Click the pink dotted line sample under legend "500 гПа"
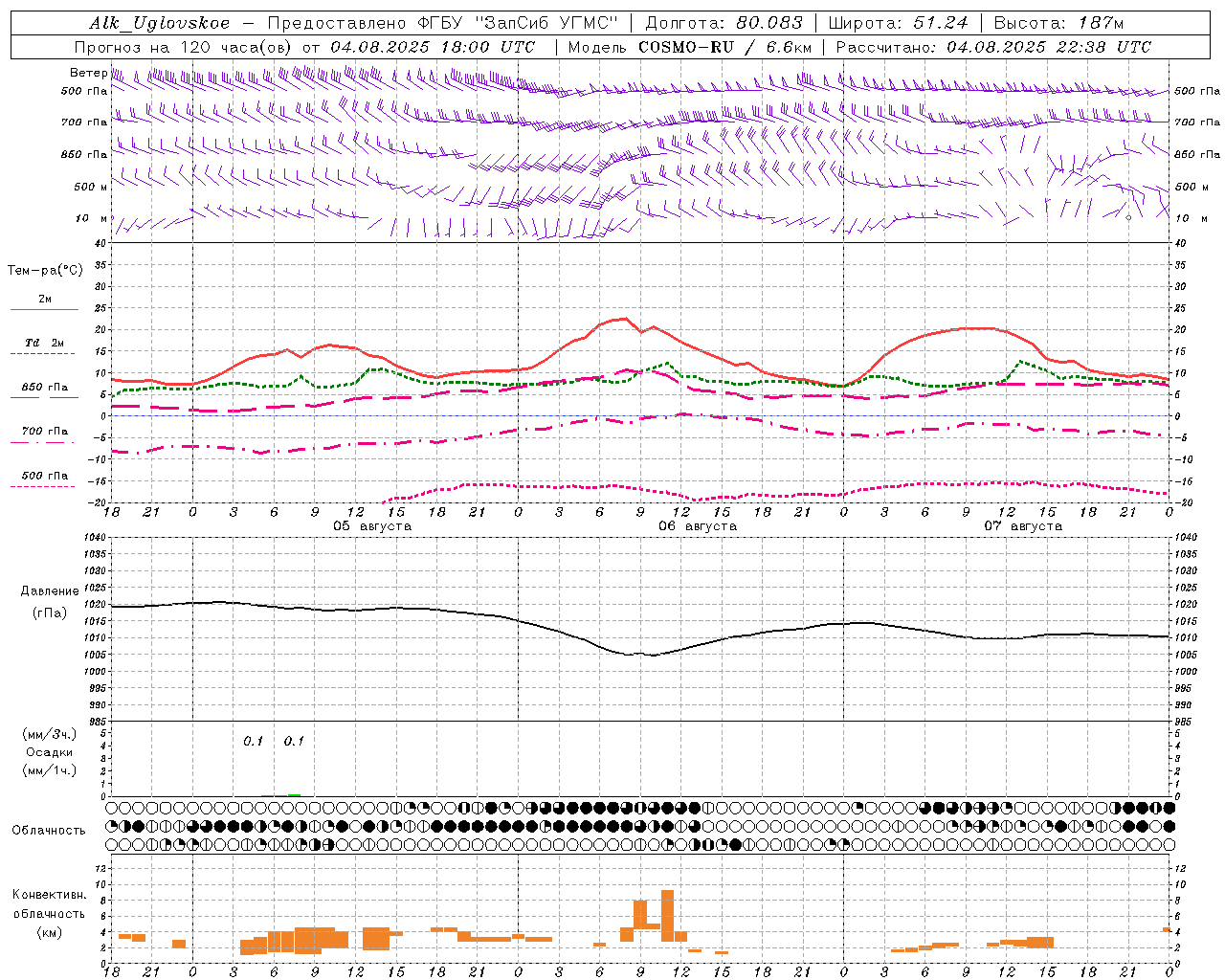The image size is (1225, 980). coord(43,487)
